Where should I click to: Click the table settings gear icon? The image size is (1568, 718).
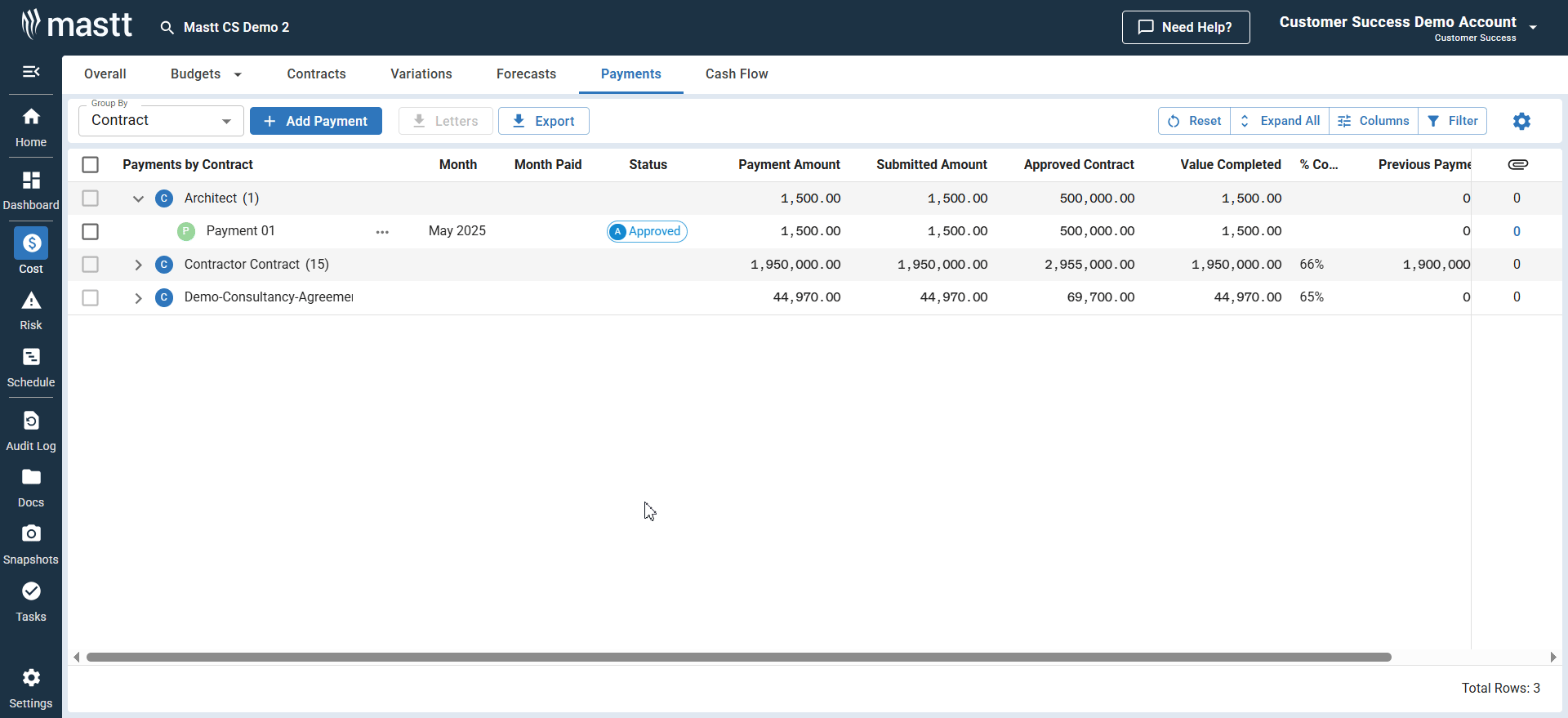coord(1521,121)
